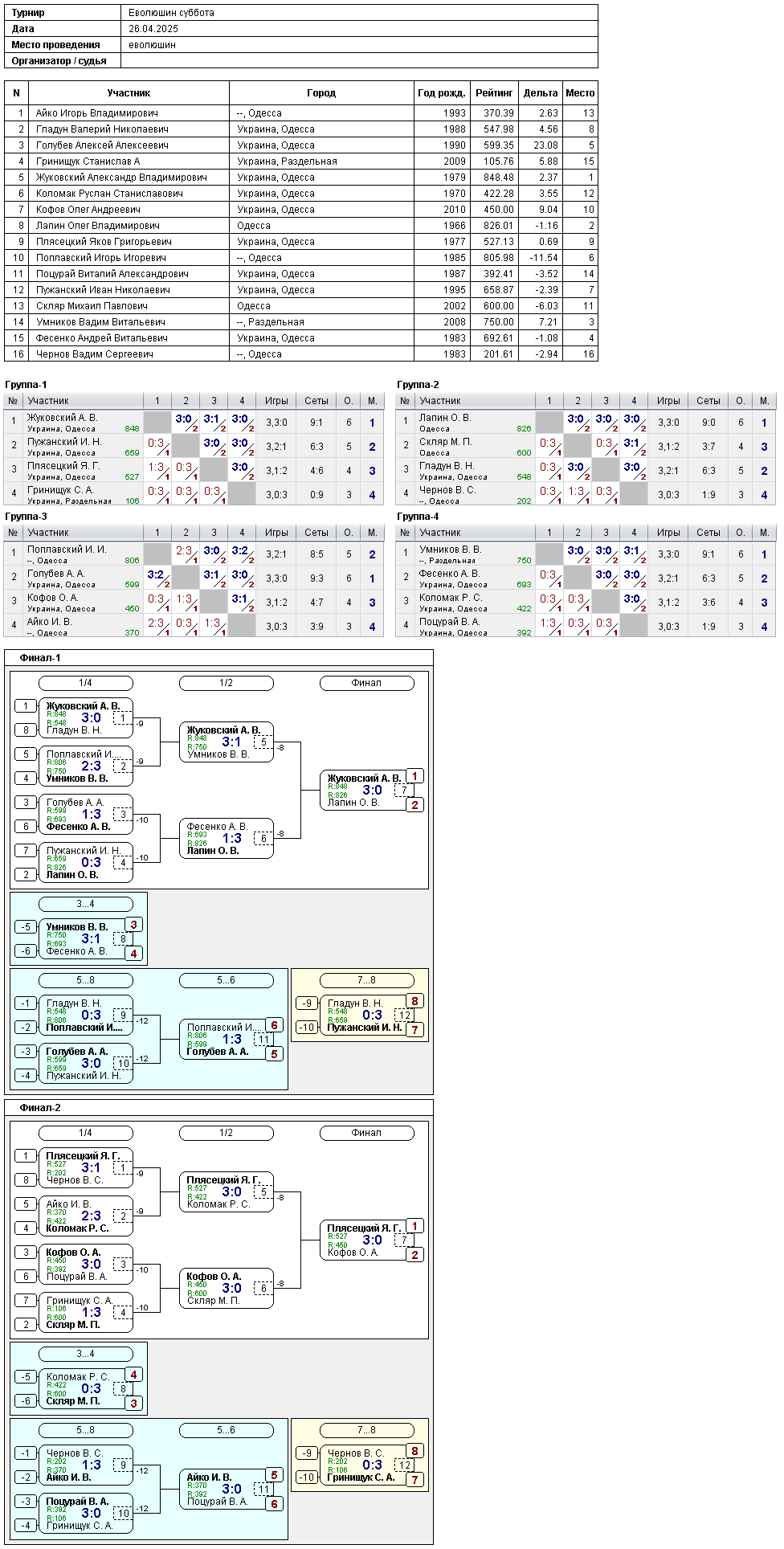
Task: Click the 'Турнир' label
Action: click(28, 13)
